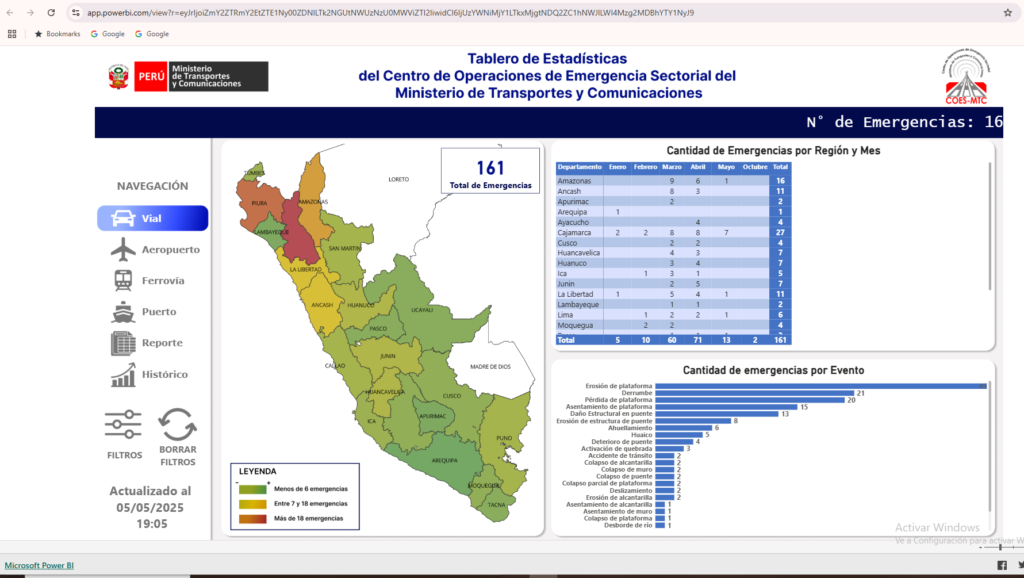The image size is (1024, 578).
Task: Sort by the Febrero column header
Action: pyautogui.click(x=645, y=167)
